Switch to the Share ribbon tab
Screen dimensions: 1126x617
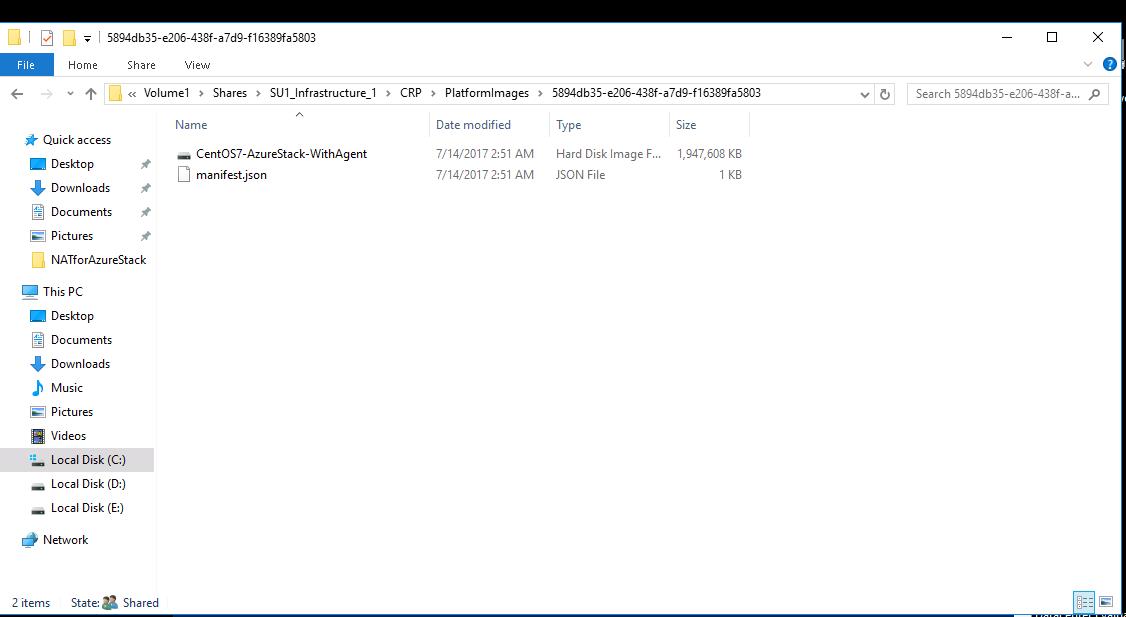[141, 65]
